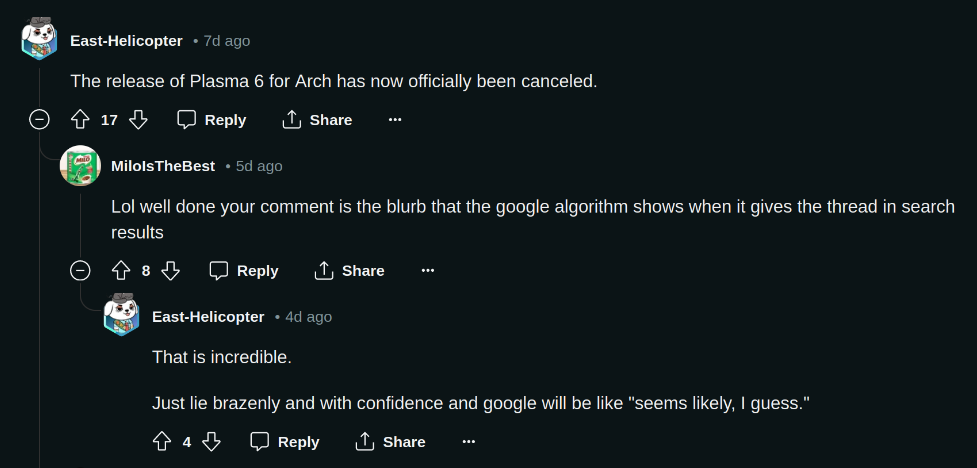
Task: Downvote the "That is incredible" reply
Action: pyautogui.click(x=212, y=441)
